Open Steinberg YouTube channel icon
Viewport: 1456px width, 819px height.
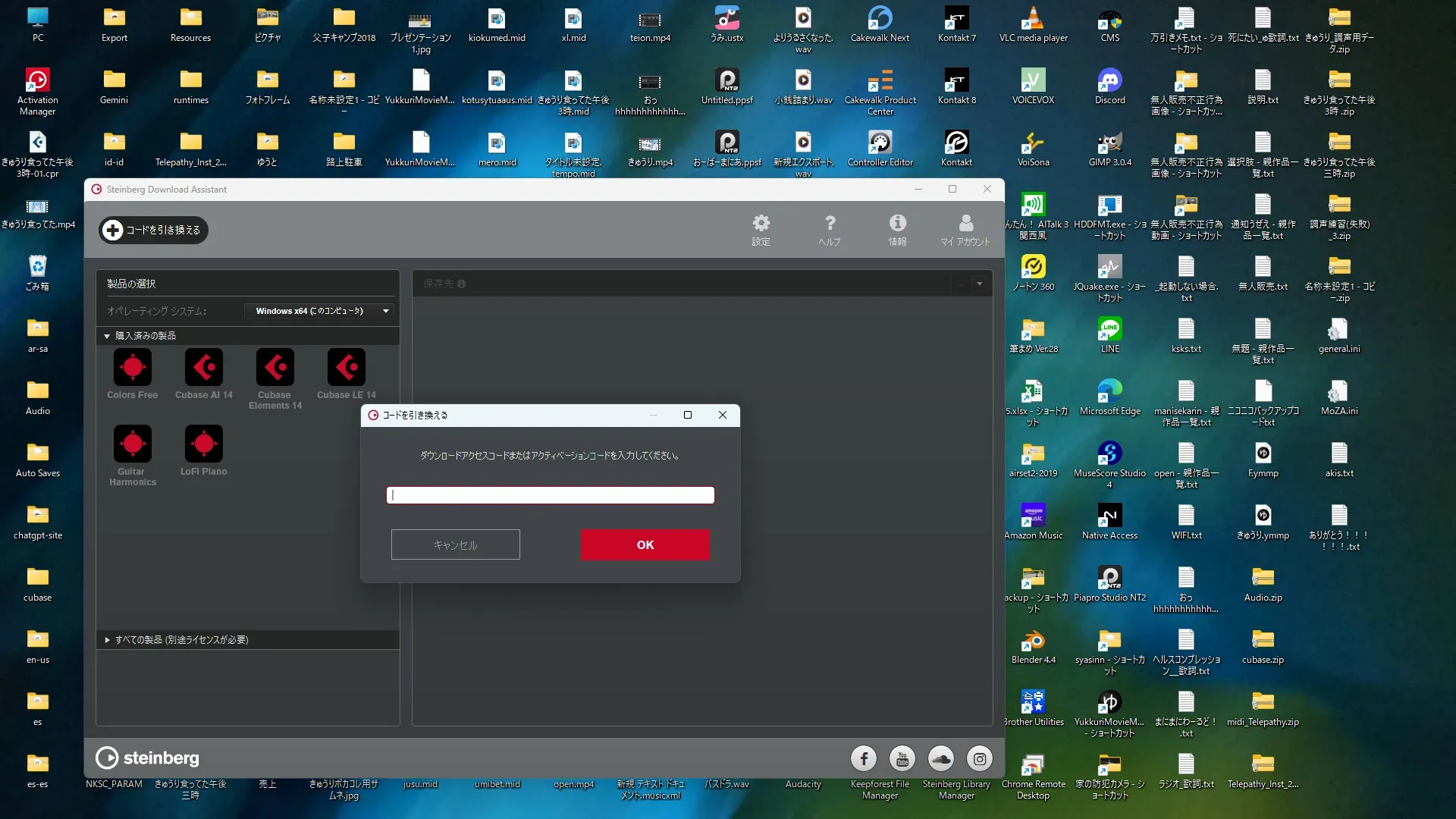(x=902, y=758)
